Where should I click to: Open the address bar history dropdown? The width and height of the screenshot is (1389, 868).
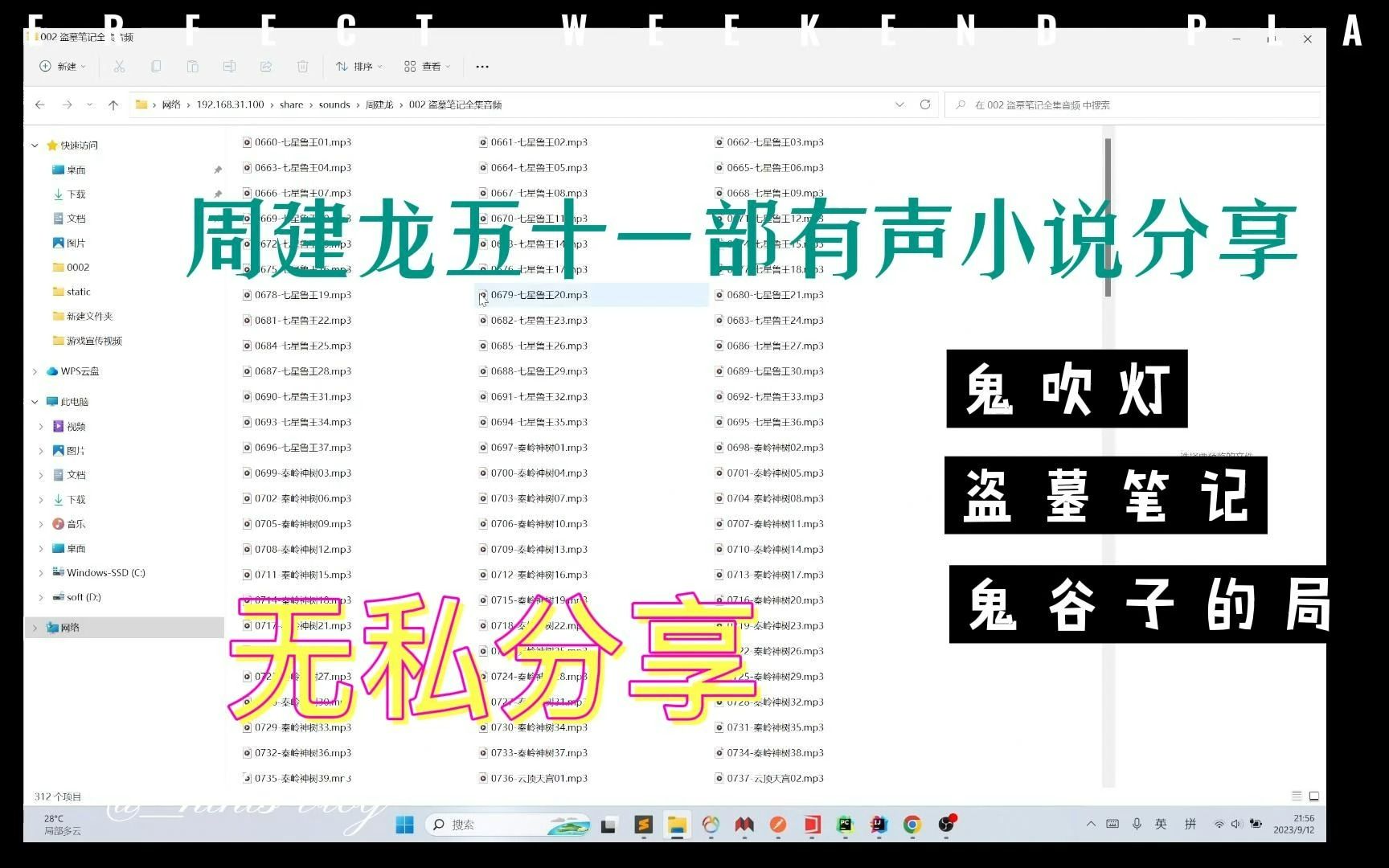(899, 104)
